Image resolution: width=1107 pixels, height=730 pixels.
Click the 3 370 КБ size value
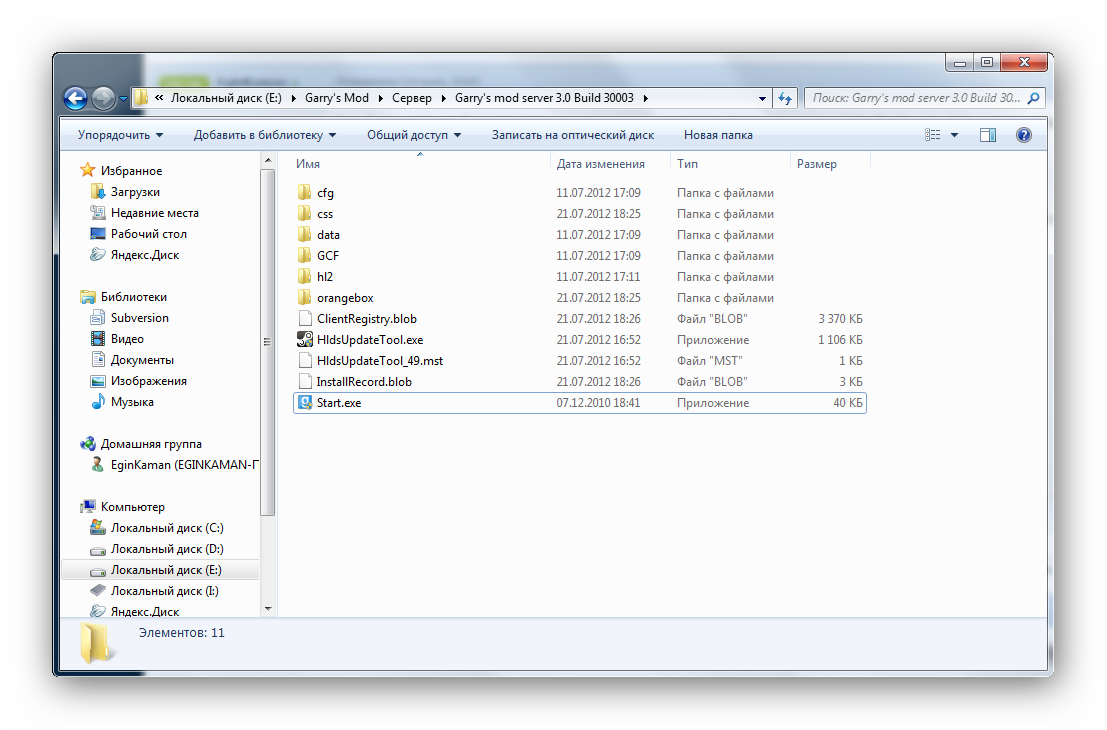click(x=840, y=318)
